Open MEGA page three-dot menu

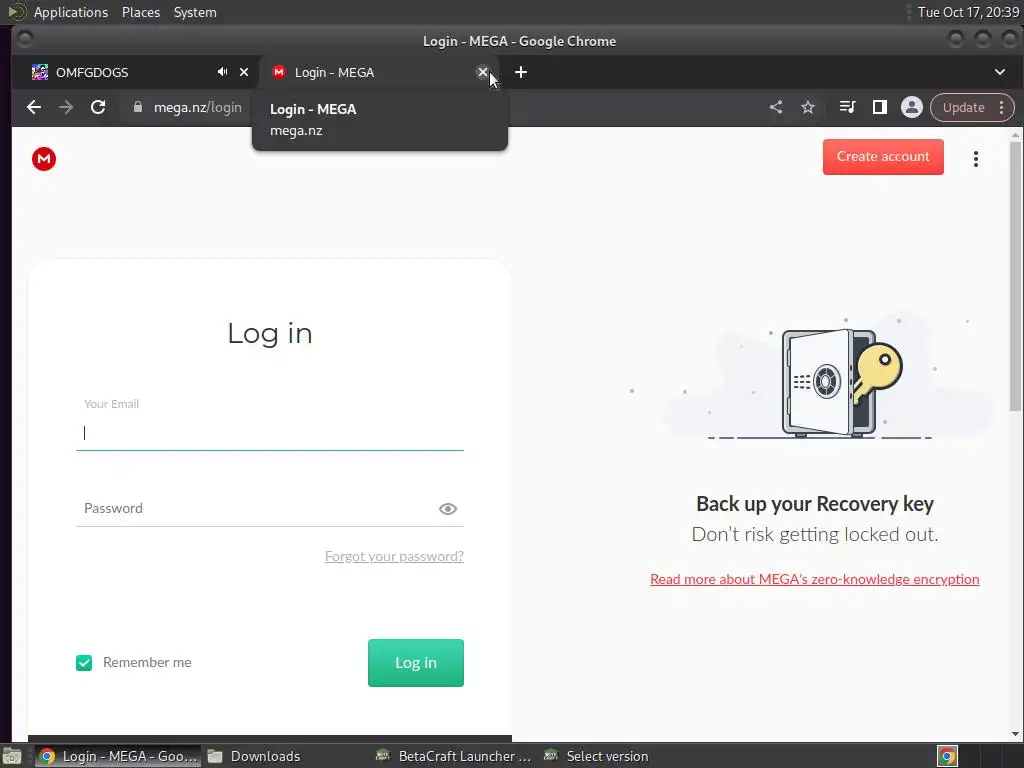tap(976, 159)
